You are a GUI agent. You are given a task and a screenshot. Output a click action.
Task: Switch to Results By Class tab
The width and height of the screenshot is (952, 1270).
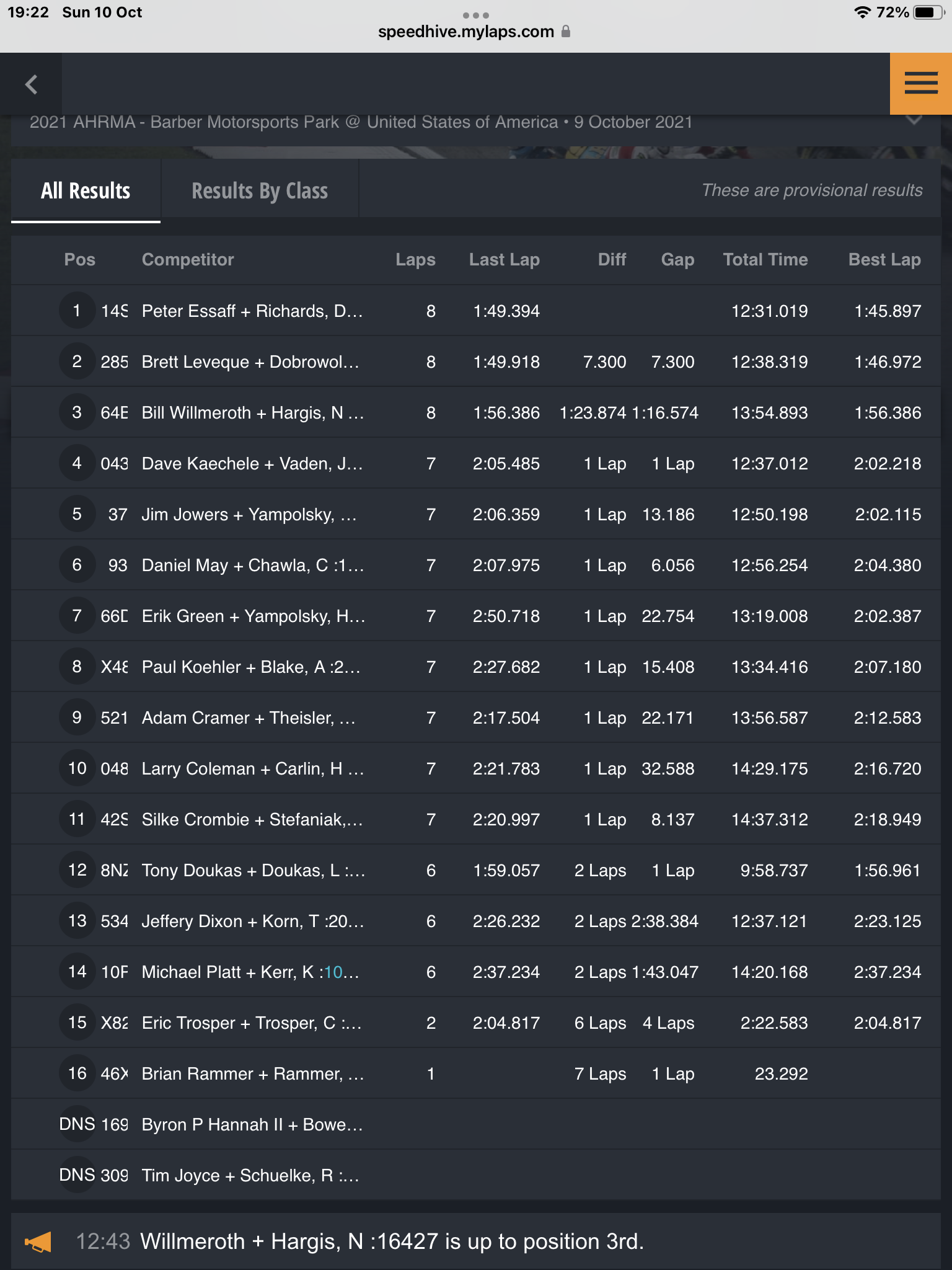(260, 190)
